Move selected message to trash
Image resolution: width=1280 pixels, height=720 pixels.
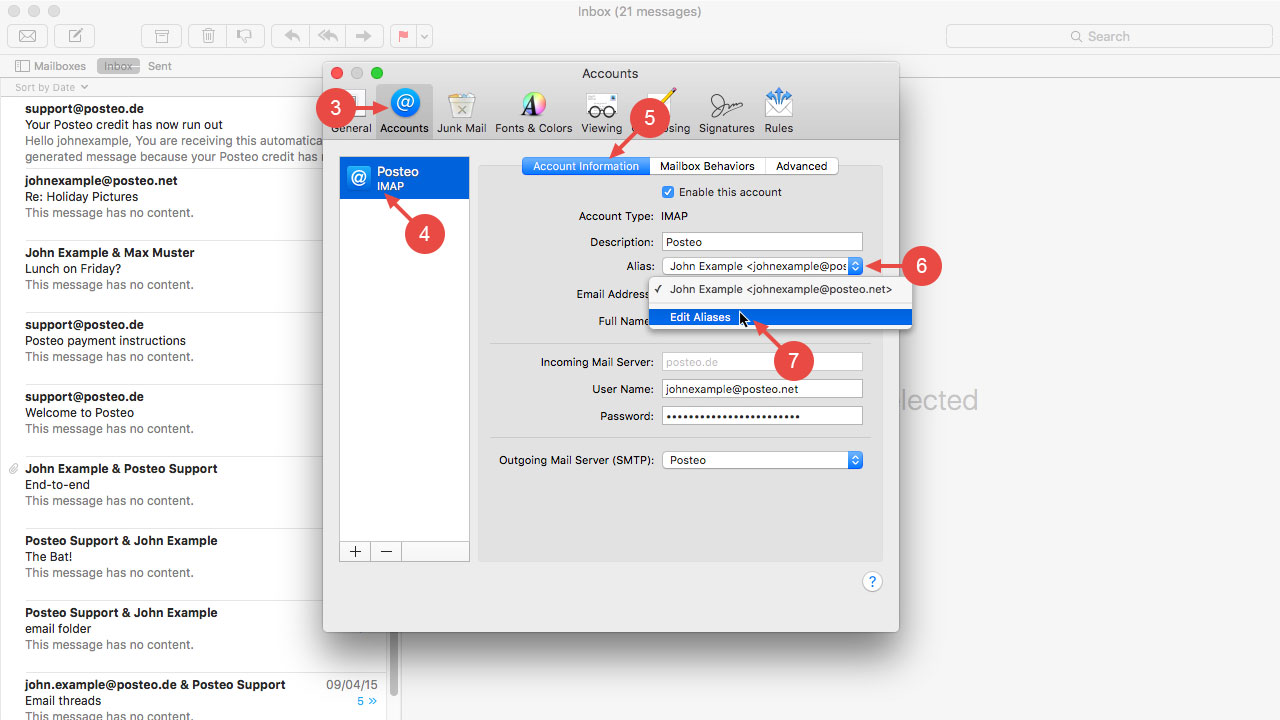[x=207, y=35]
